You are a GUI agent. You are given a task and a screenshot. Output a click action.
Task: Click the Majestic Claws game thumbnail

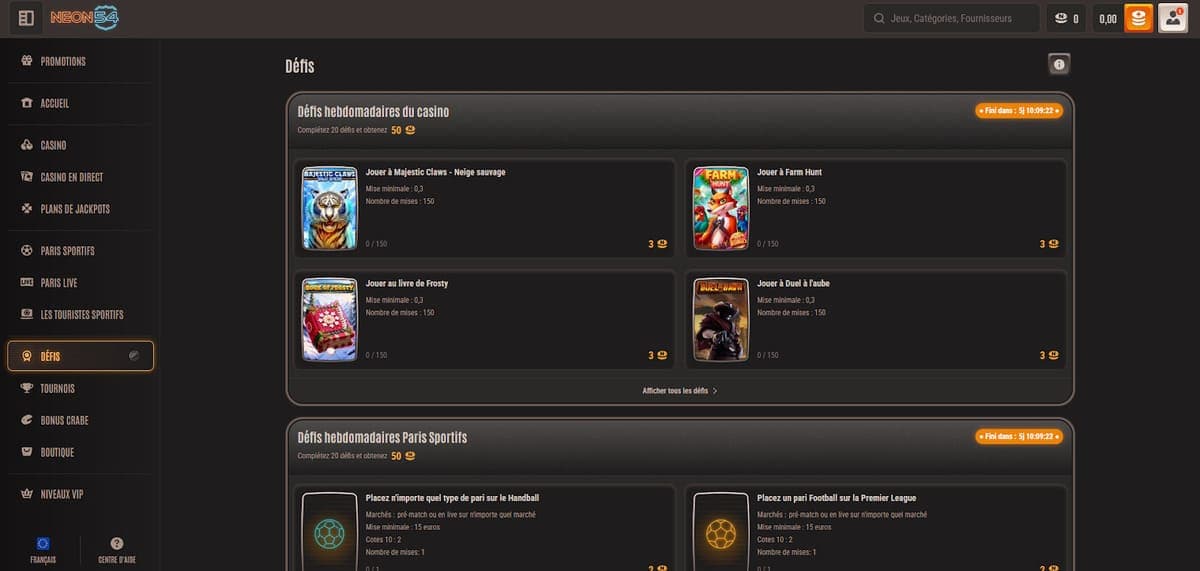pos(330,208)
